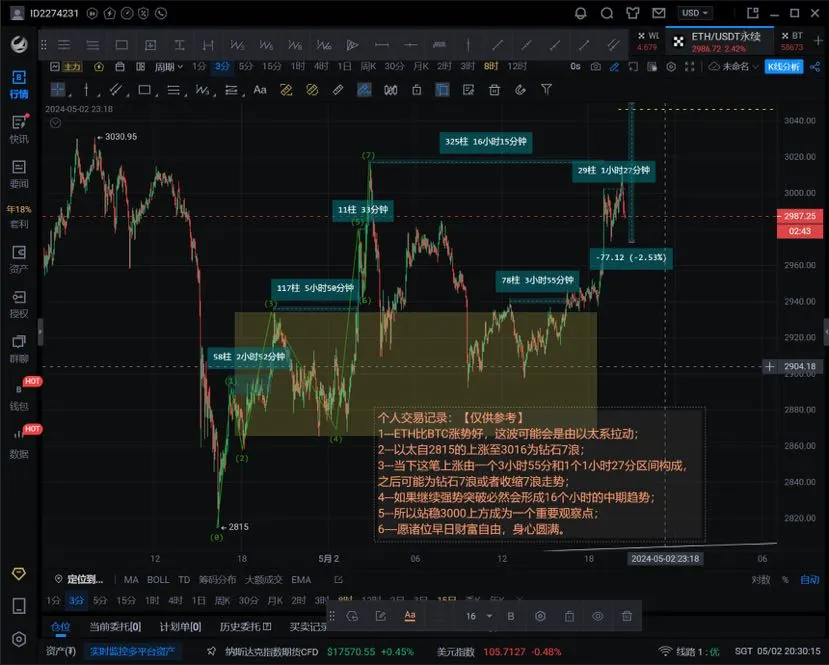Image resolution: width=829 pixels, height=665 pixels.
Task: Toggle the BOLL indicator
Action: pyautogui.click(x=158, y=580)
